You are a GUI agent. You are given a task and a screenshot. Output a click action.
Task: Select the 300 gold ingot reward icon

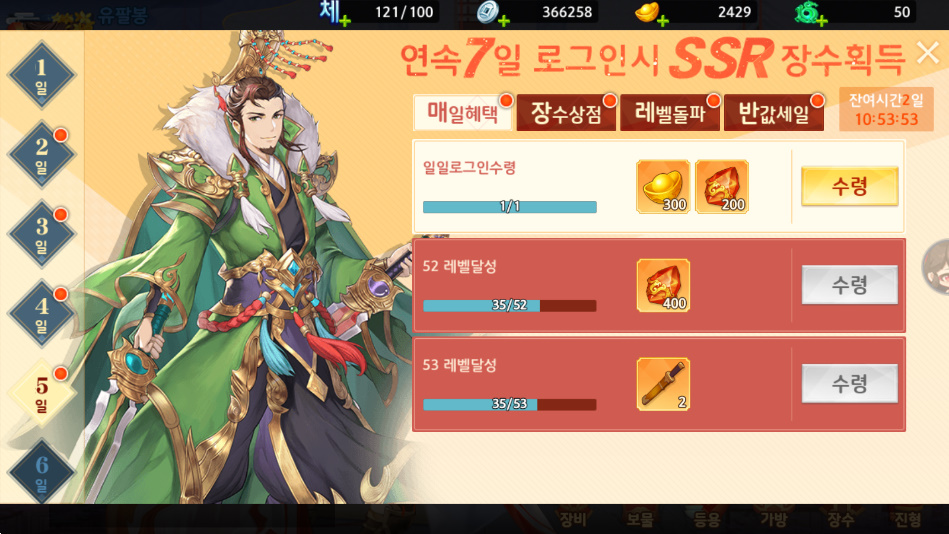[x=663, y=186]
